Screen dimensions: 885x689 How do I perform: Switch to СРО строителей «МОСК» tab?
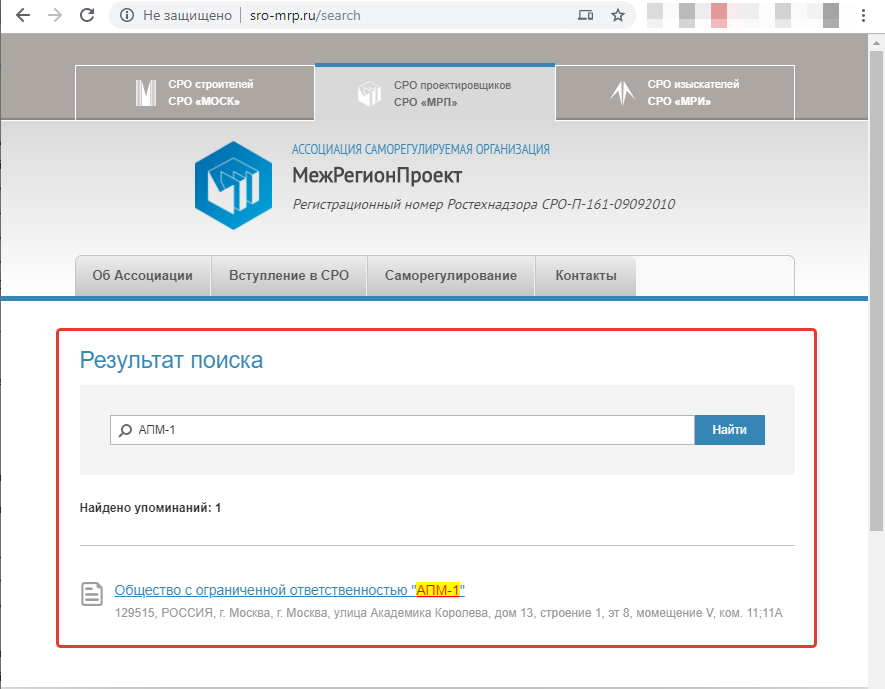point(195,93)
